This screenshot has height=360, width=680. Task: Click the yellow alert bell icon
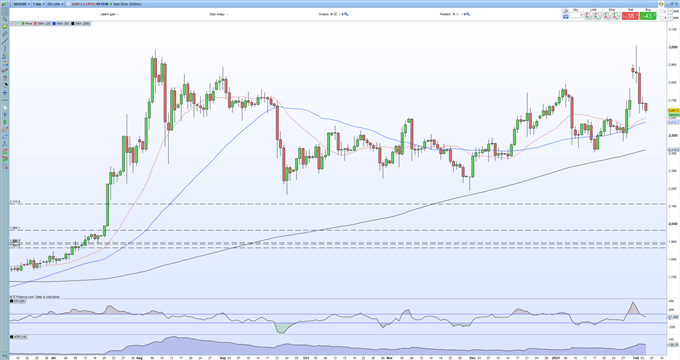5,26
